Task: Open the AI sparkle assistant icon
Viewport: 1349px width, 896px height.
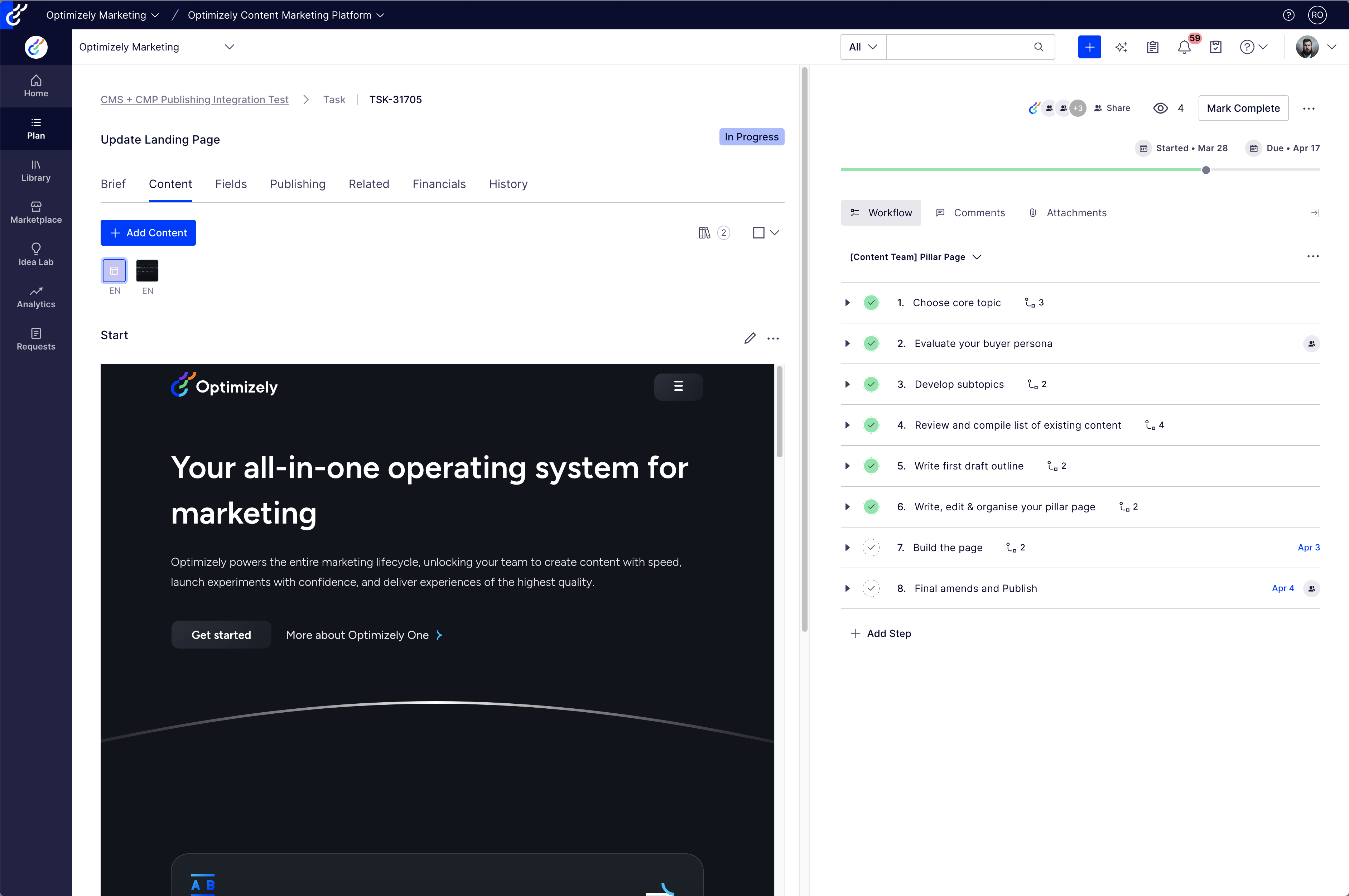Action: [x=1121, y=47]
